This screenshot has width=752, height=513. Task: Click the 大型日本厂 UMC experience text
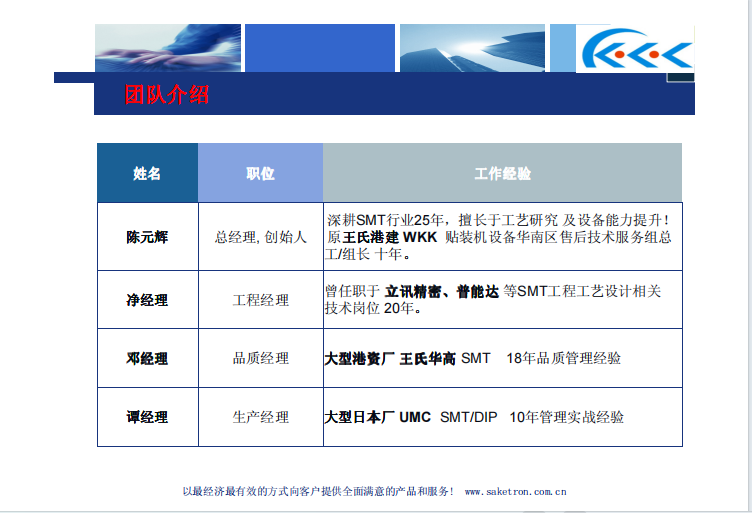pos(378,417)
